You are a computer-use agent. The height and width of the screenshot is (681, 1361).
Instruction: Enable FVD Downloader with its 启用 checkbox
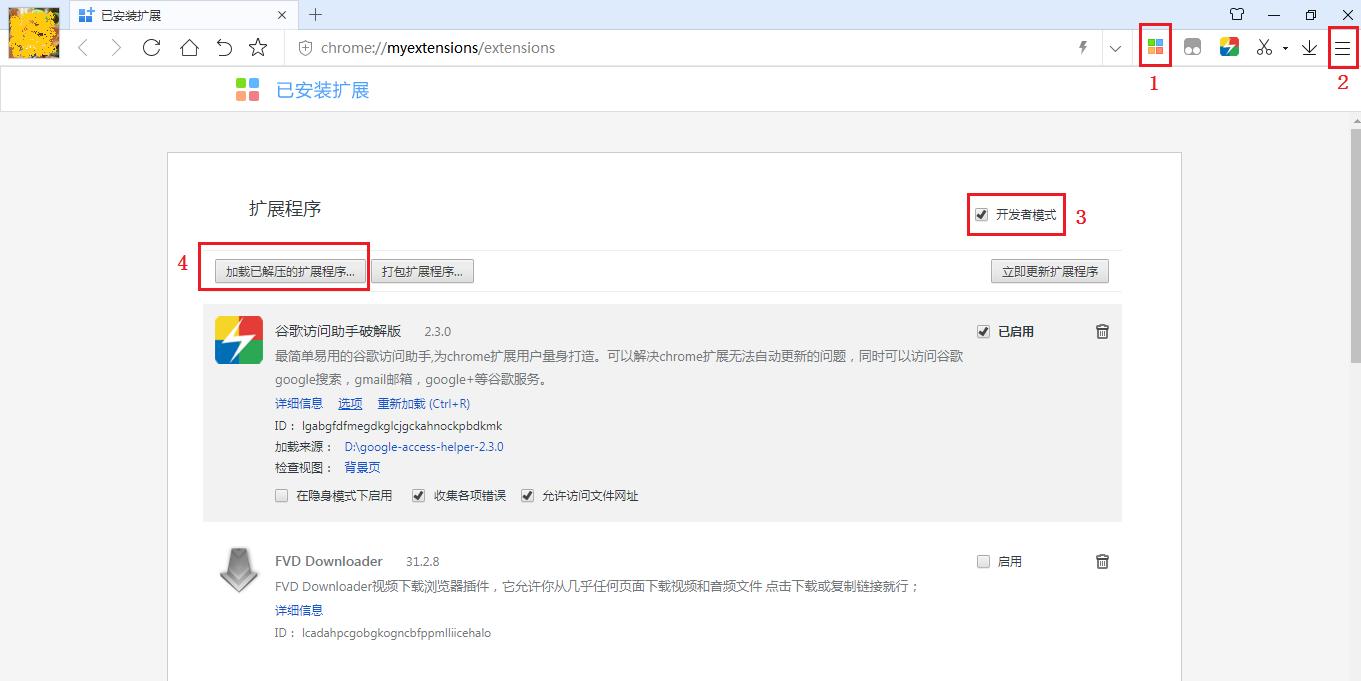(983, 561)
